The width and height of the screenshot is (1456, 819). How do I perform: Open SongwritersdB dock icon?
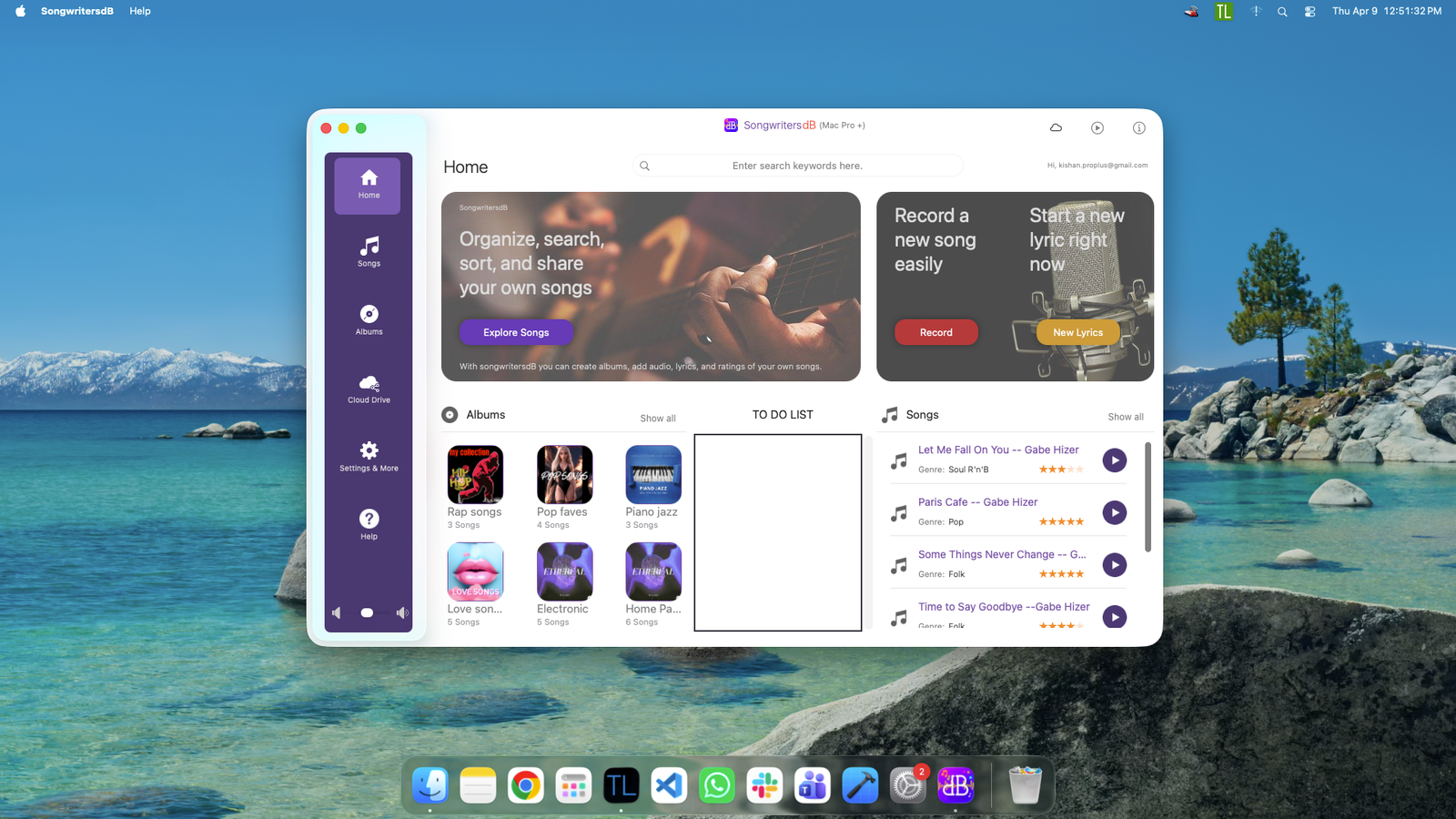click(x=955, y=785)
